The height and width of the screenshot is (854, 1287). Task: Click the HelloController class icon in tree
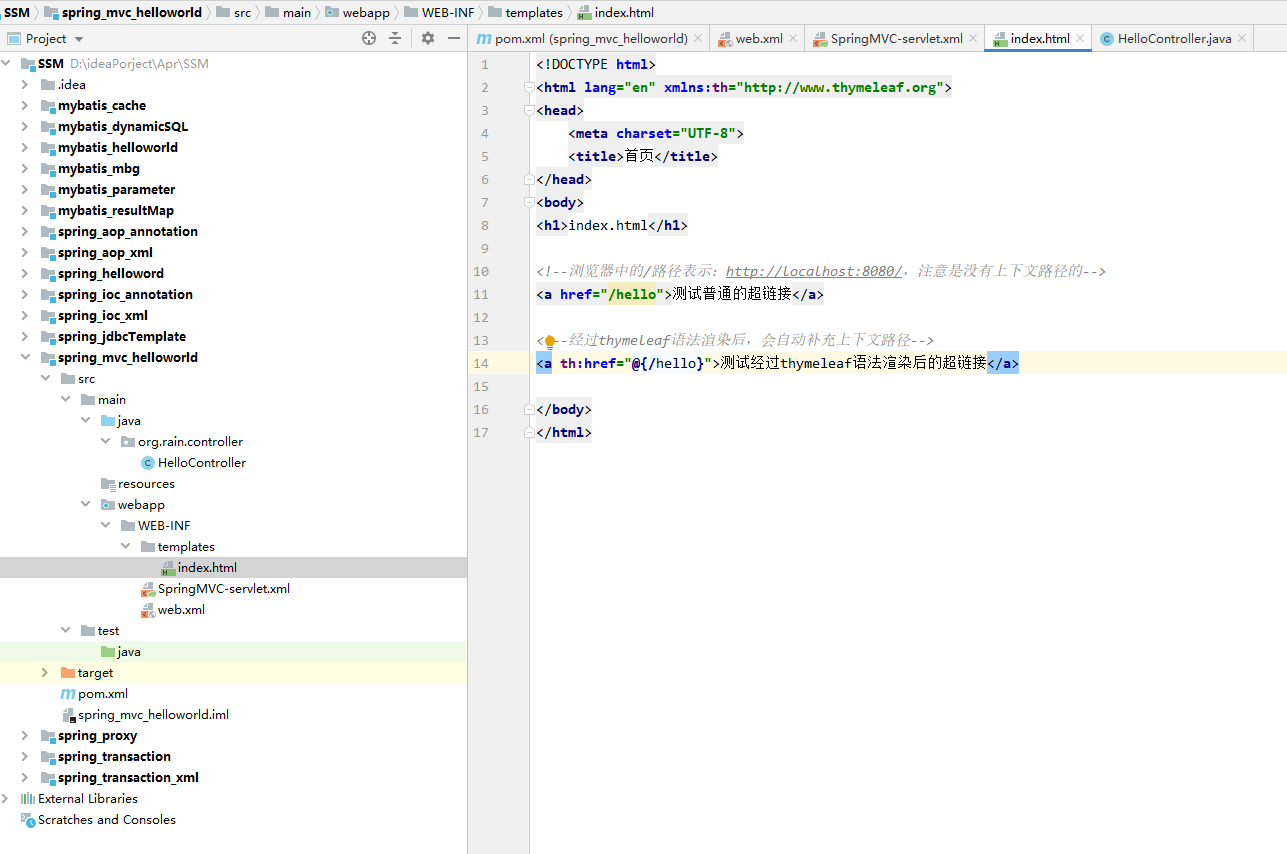[x=148, y=462]
